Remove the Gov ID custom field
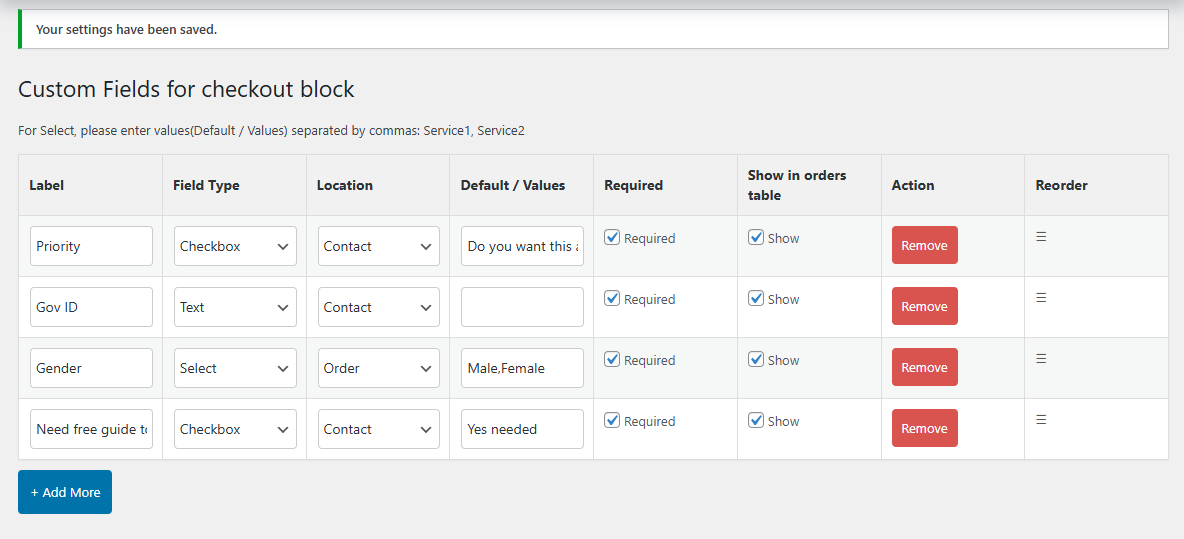This screenshot has width=1184, height=539. click(x=924, y=306)
